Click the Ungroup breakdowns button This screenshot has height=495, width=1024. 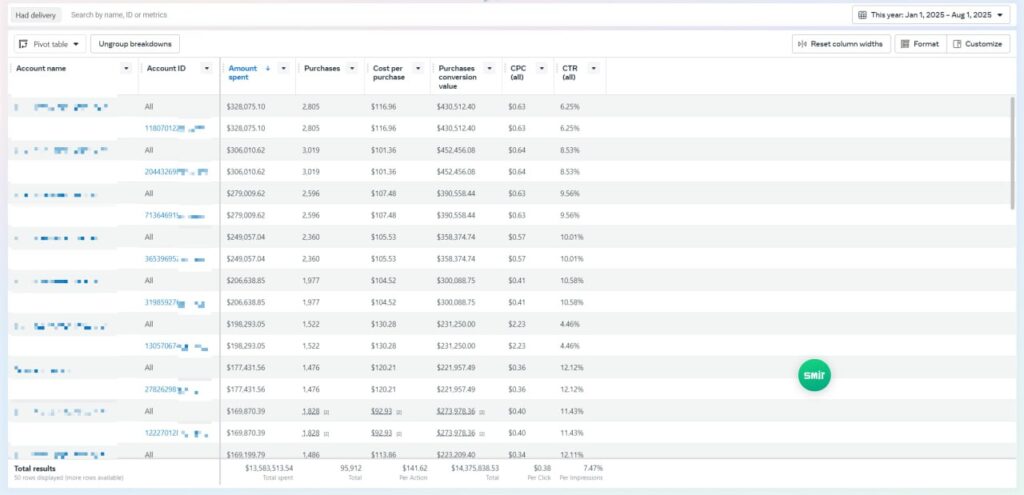tap(135, 44)
